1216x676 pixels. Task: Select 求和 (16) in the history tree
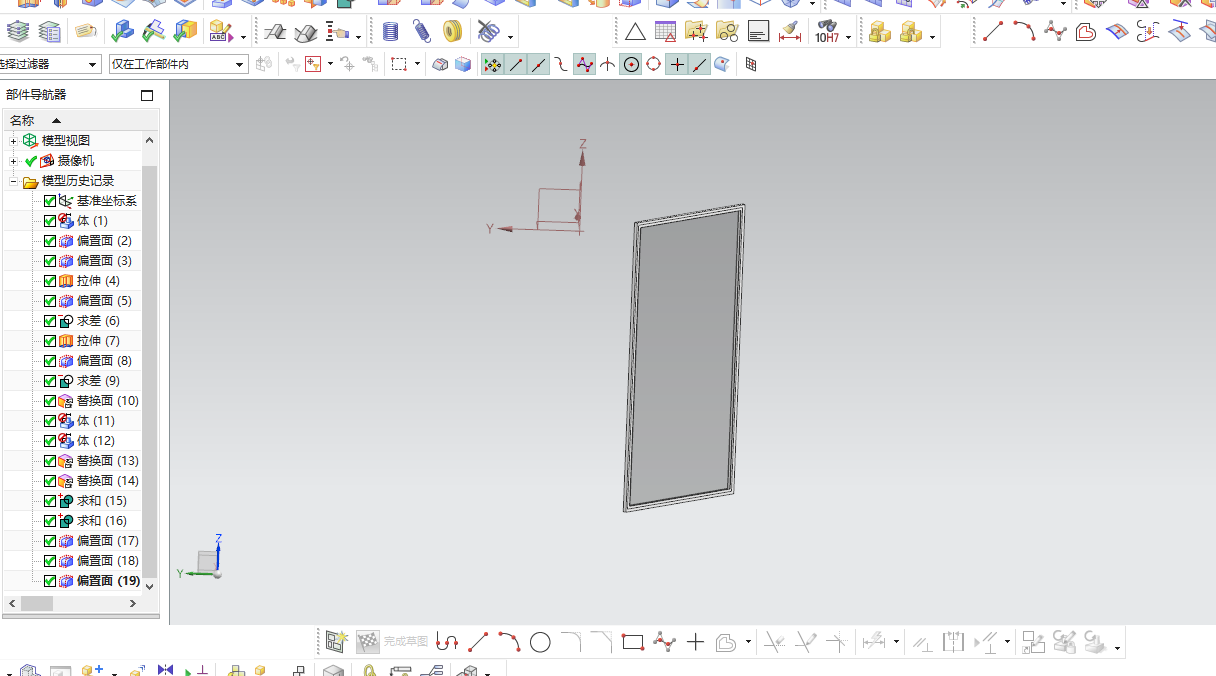click(x=102, y=521)
